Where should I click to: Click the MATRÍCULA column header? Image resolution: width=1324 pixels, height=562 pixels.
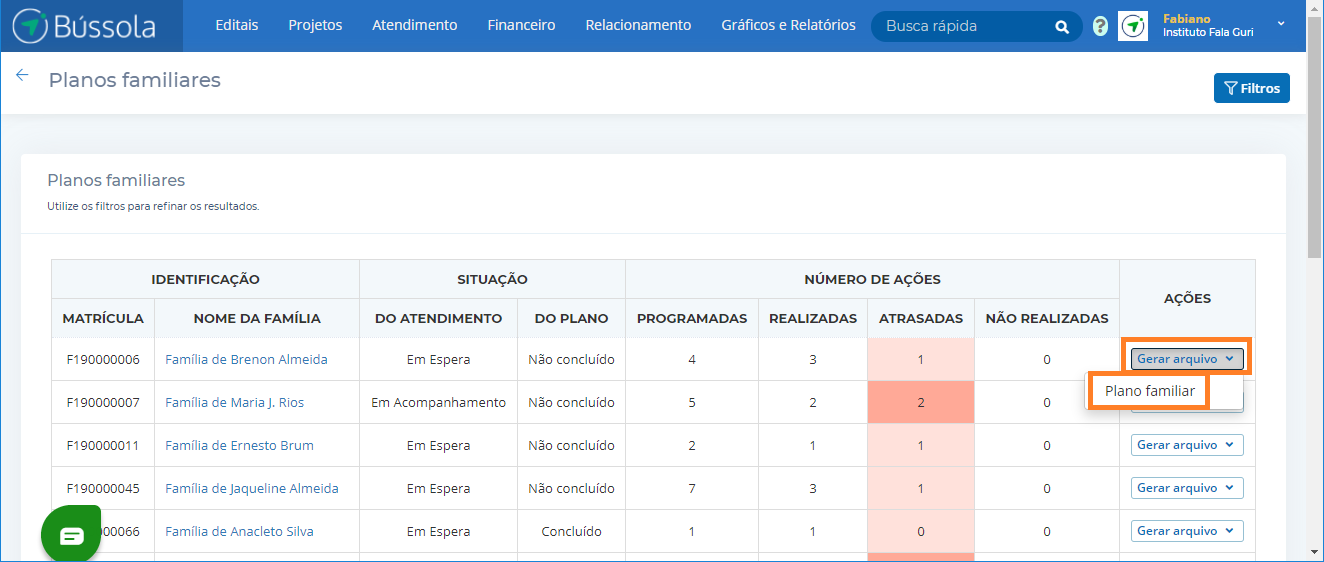pos(103,318)
